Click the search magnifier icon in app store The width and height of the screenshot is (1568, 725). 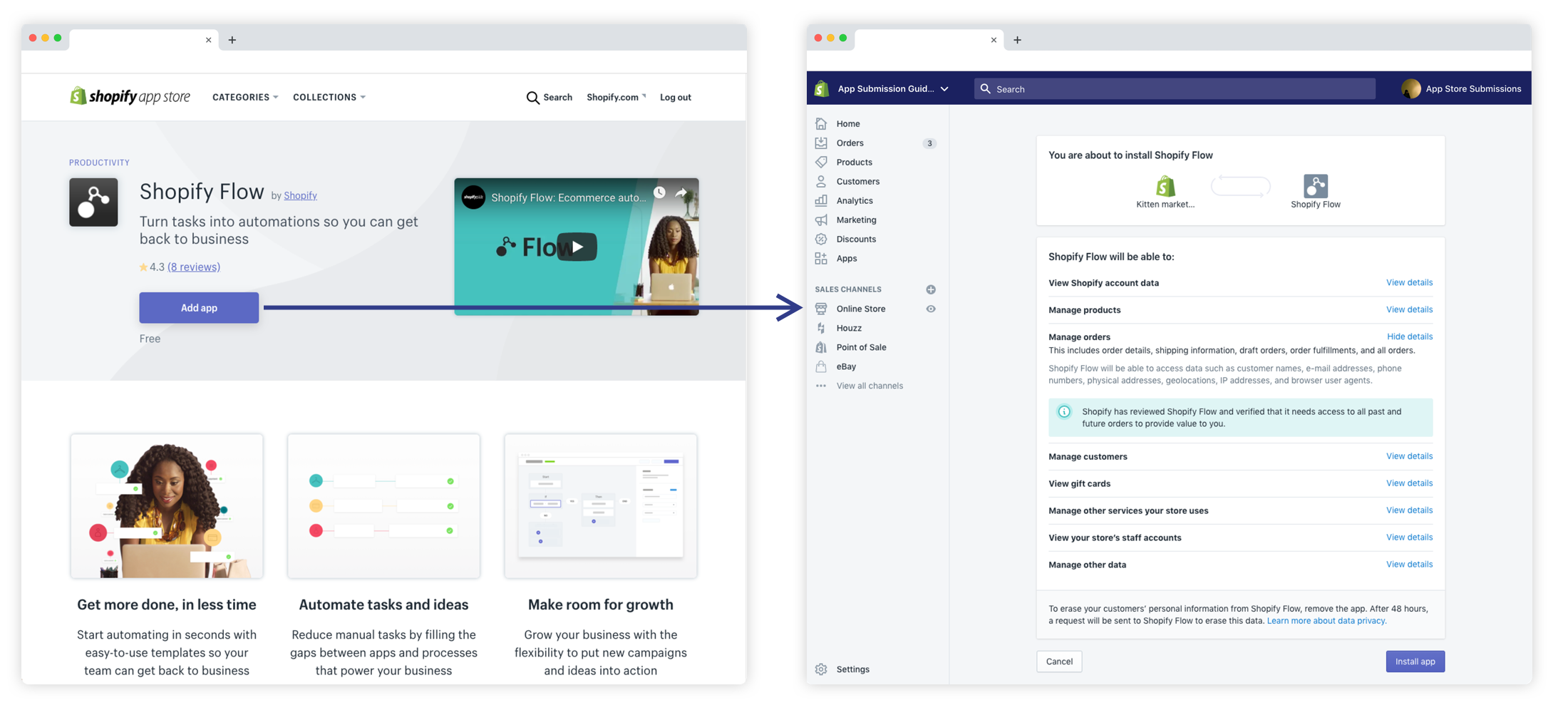(532, 98)
